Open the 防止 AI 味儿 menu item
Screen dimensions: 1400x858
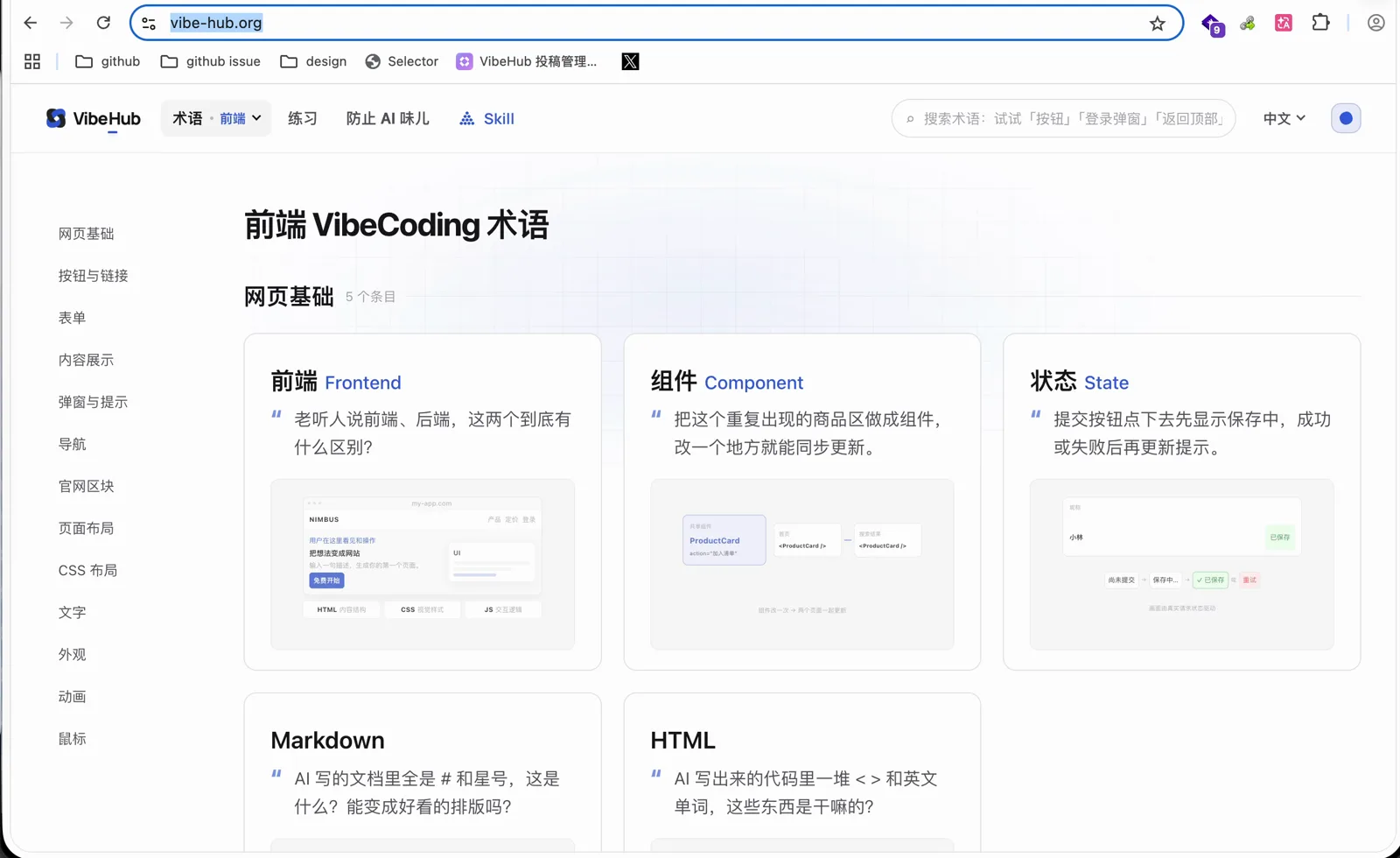388,118
